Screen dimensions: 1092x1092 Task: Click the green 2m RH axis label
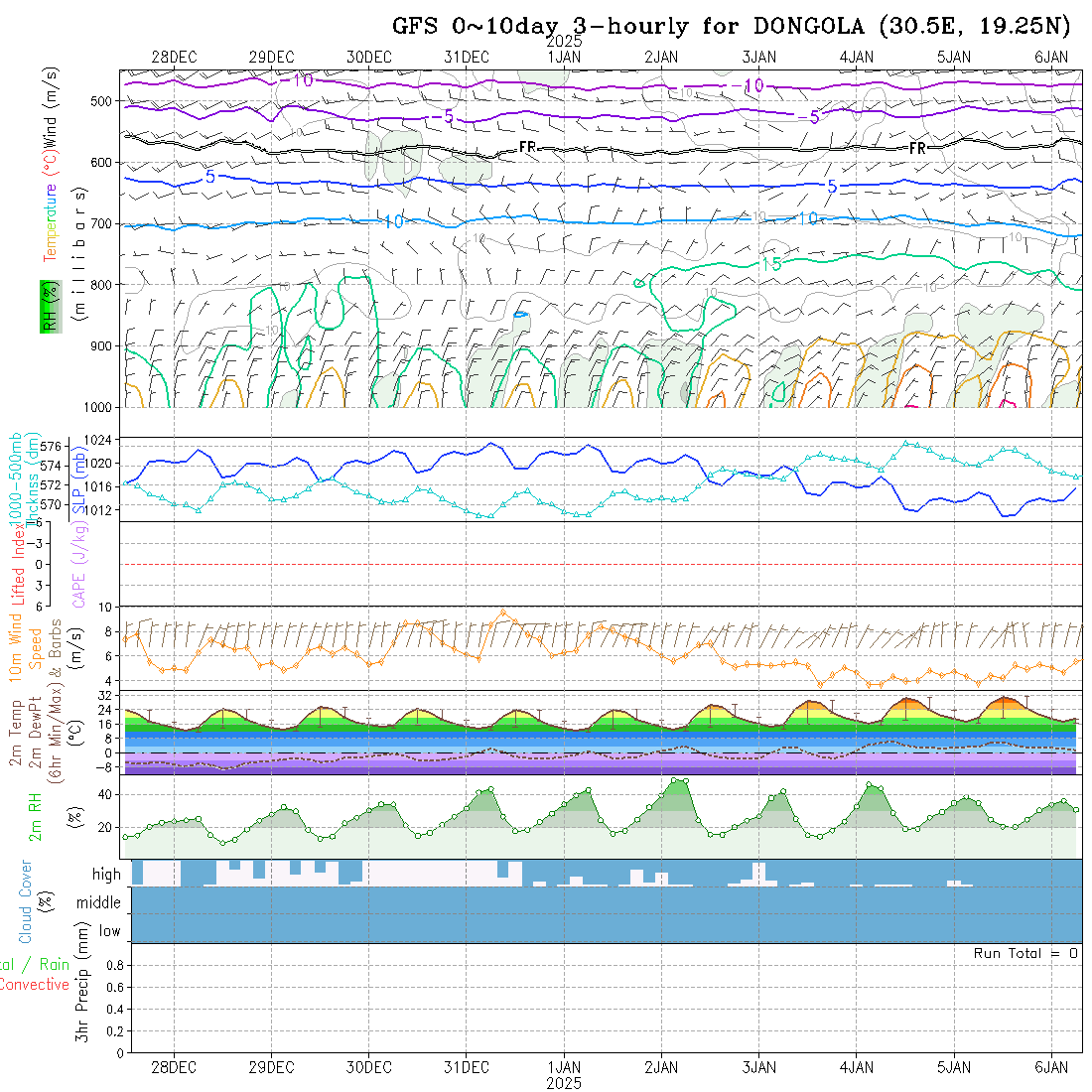(35, 816)
